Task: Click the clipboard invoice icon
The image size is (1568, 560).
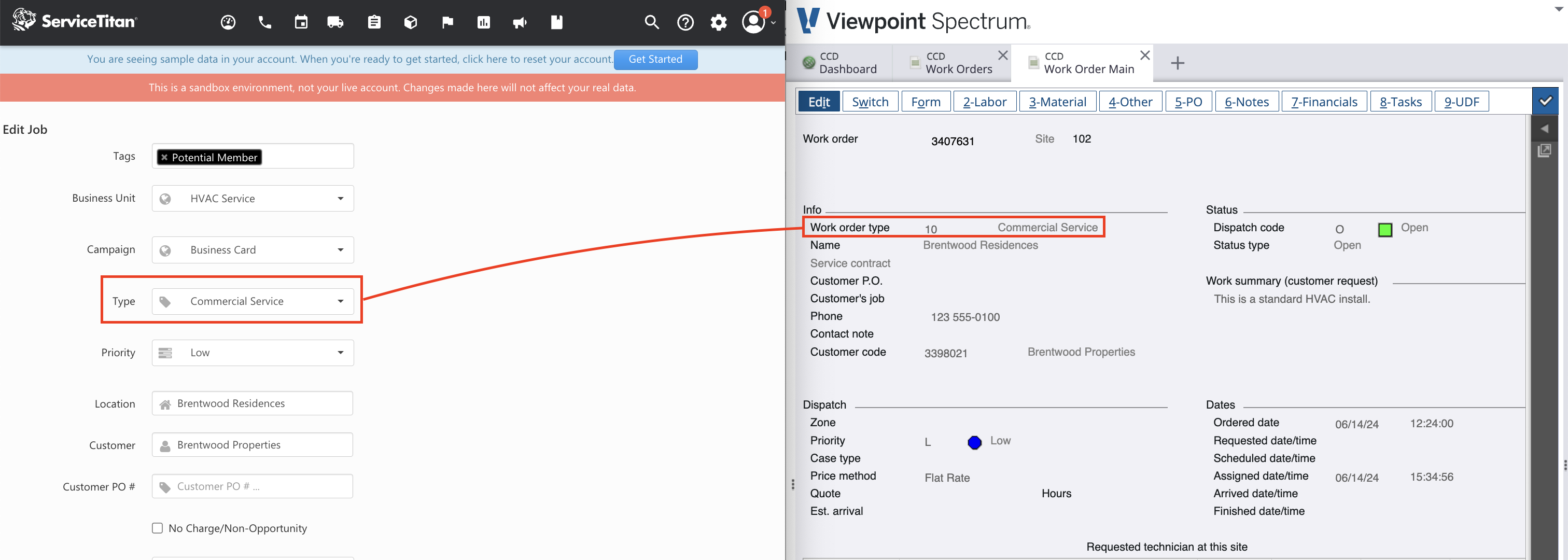Action: pyautogui.click(x=374, y=22)
